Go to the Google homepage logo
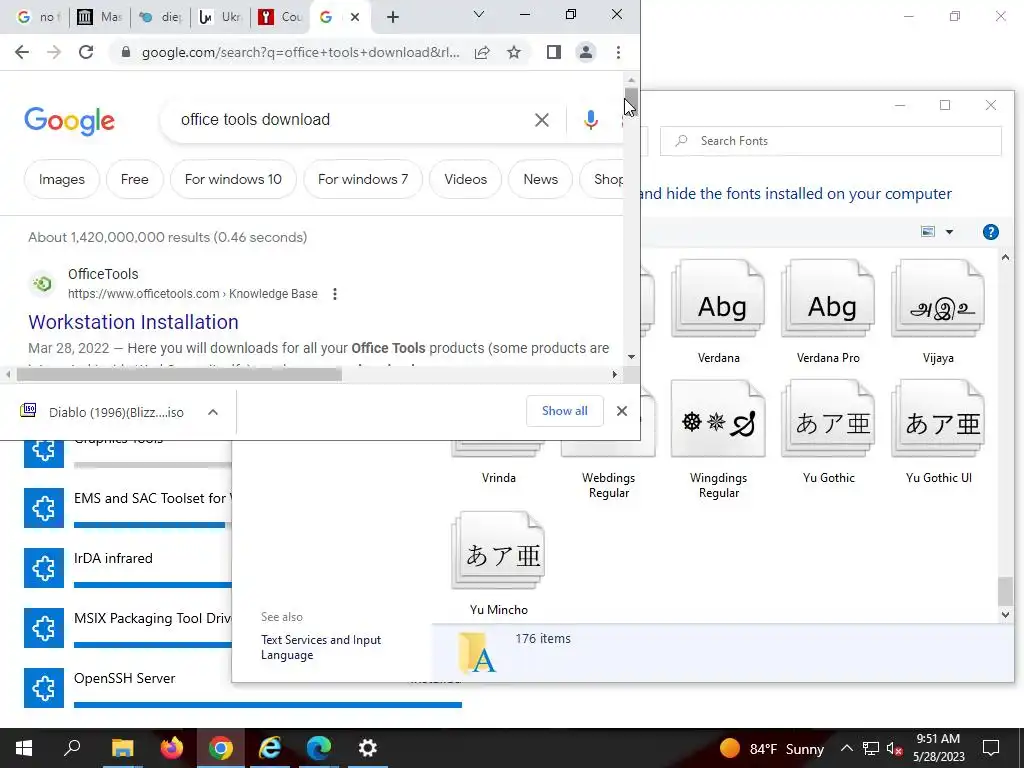 [69, 121]
